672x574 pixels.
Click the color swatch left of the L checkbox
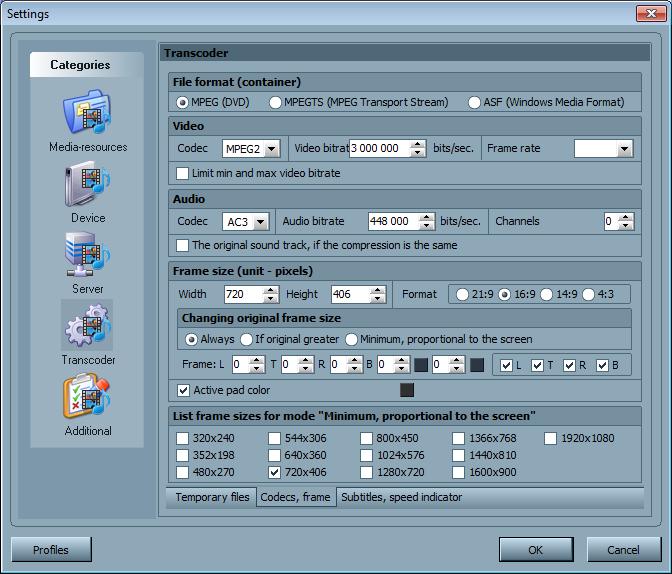coord(477,365)
